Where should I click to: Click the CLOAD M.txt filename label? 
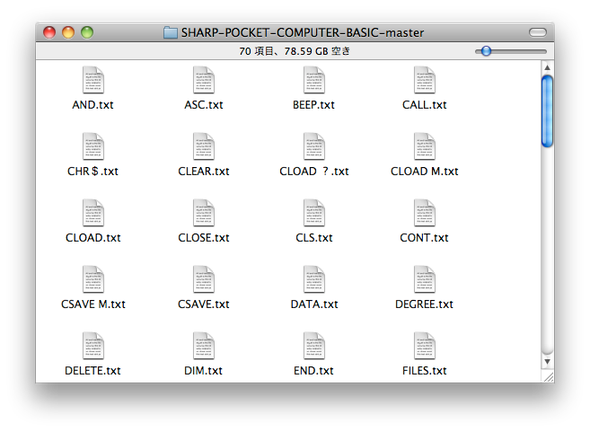424,172
